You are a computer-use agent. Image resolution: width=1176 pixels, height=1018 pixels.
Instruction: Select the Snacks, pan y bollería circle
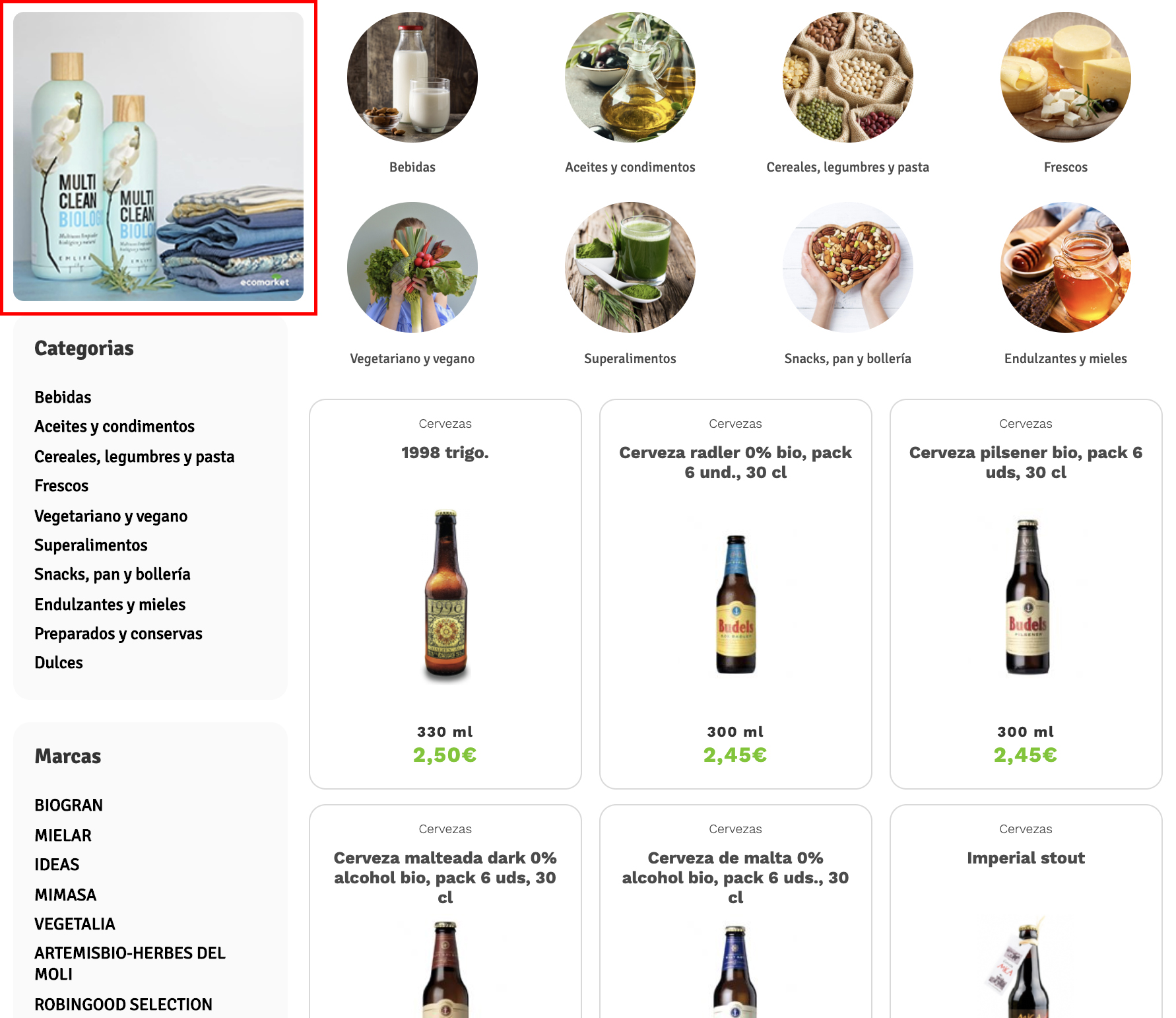[848, 267]
